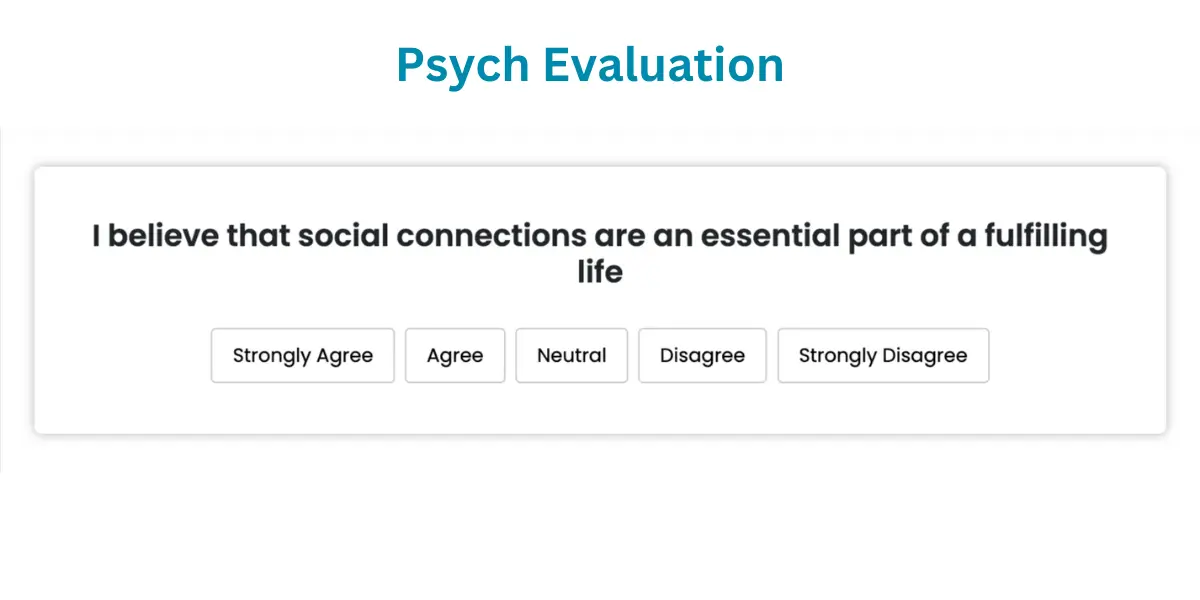
Task: Click the word "Psych" in the title
Action: [x=463, y=66]
